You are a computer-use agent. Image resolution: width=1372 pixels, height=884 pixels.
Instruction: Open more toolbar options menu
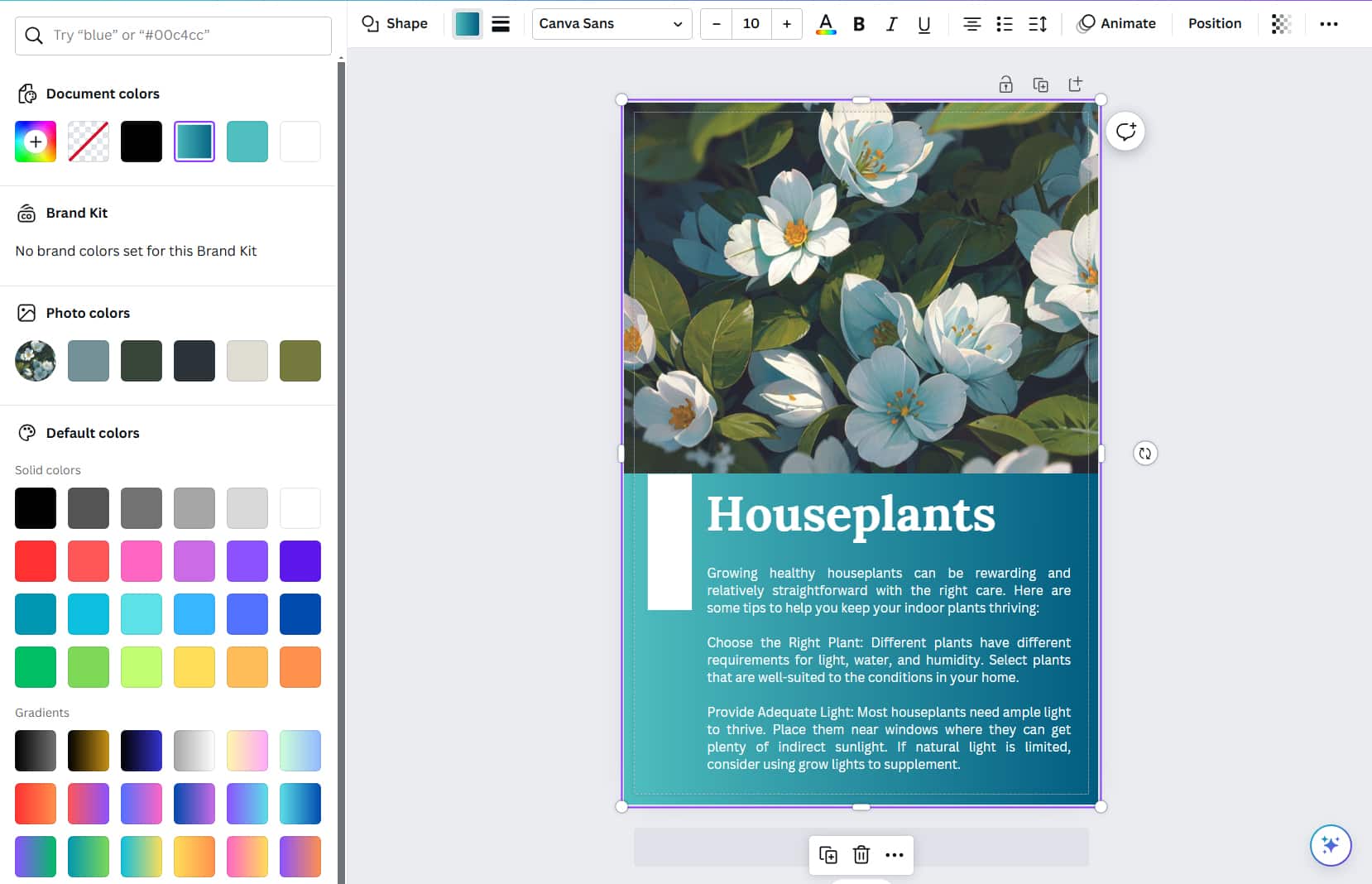(1329, 24)
